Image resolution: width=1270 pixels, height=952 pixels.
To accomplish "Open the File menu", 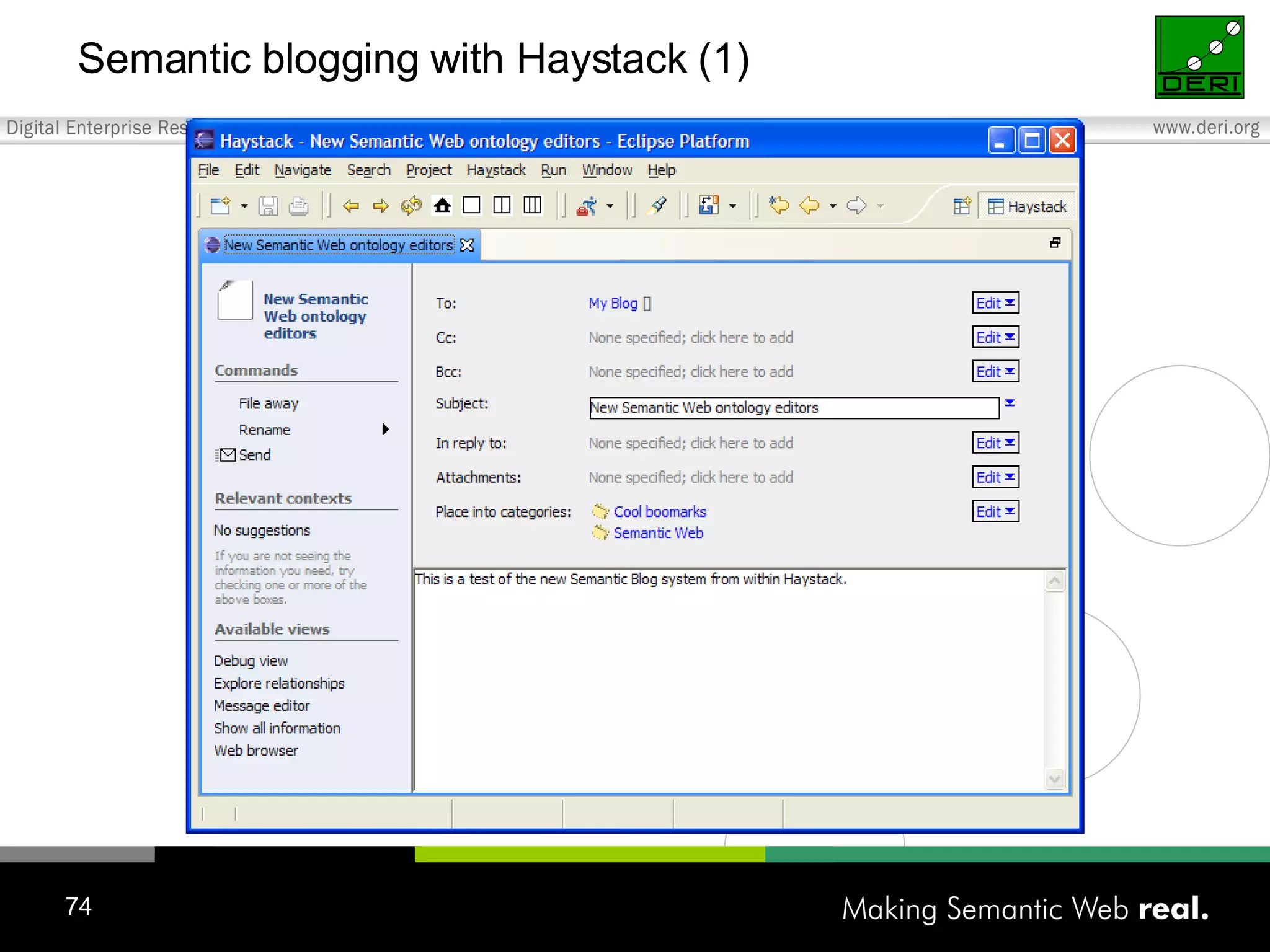I will (208, 170).
